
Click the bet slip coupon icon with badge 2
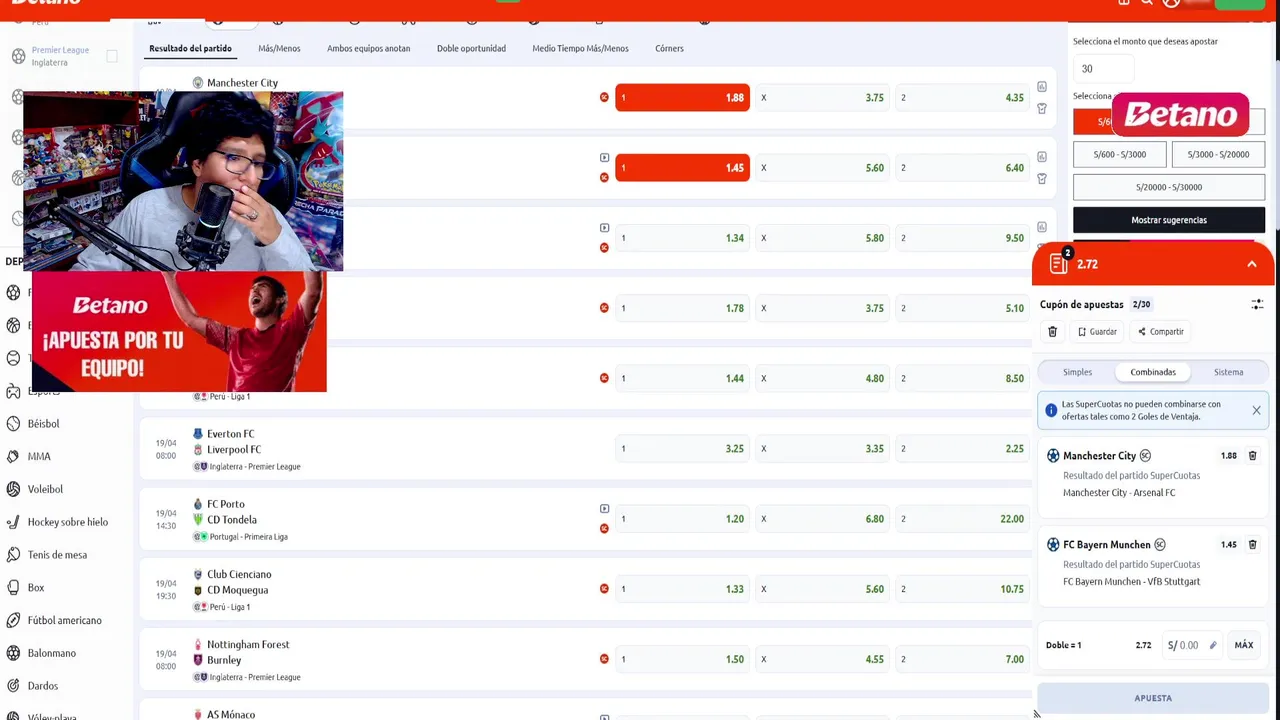[x=1059, y=263]
